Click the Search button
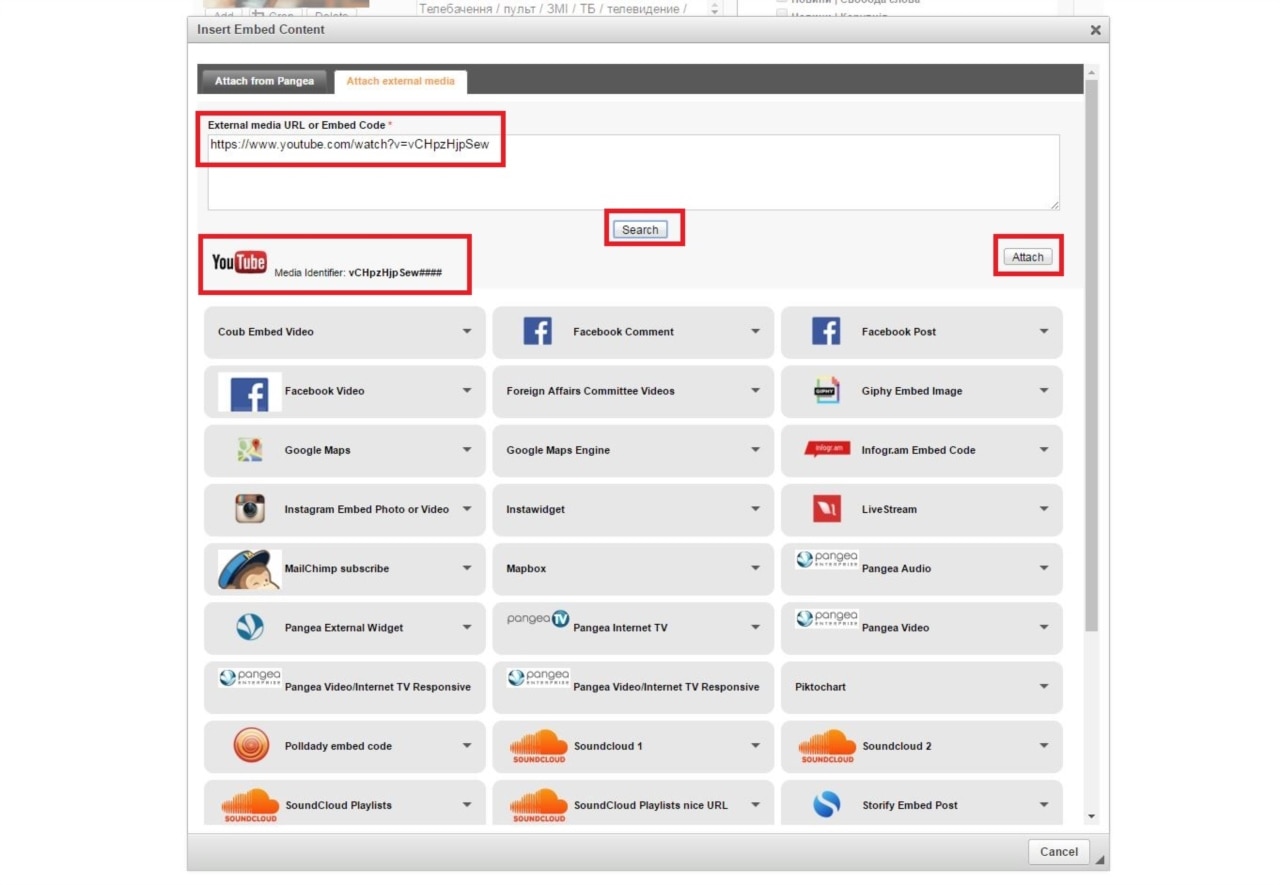Viewport: 1280px width, 885px height. point(640,230)
